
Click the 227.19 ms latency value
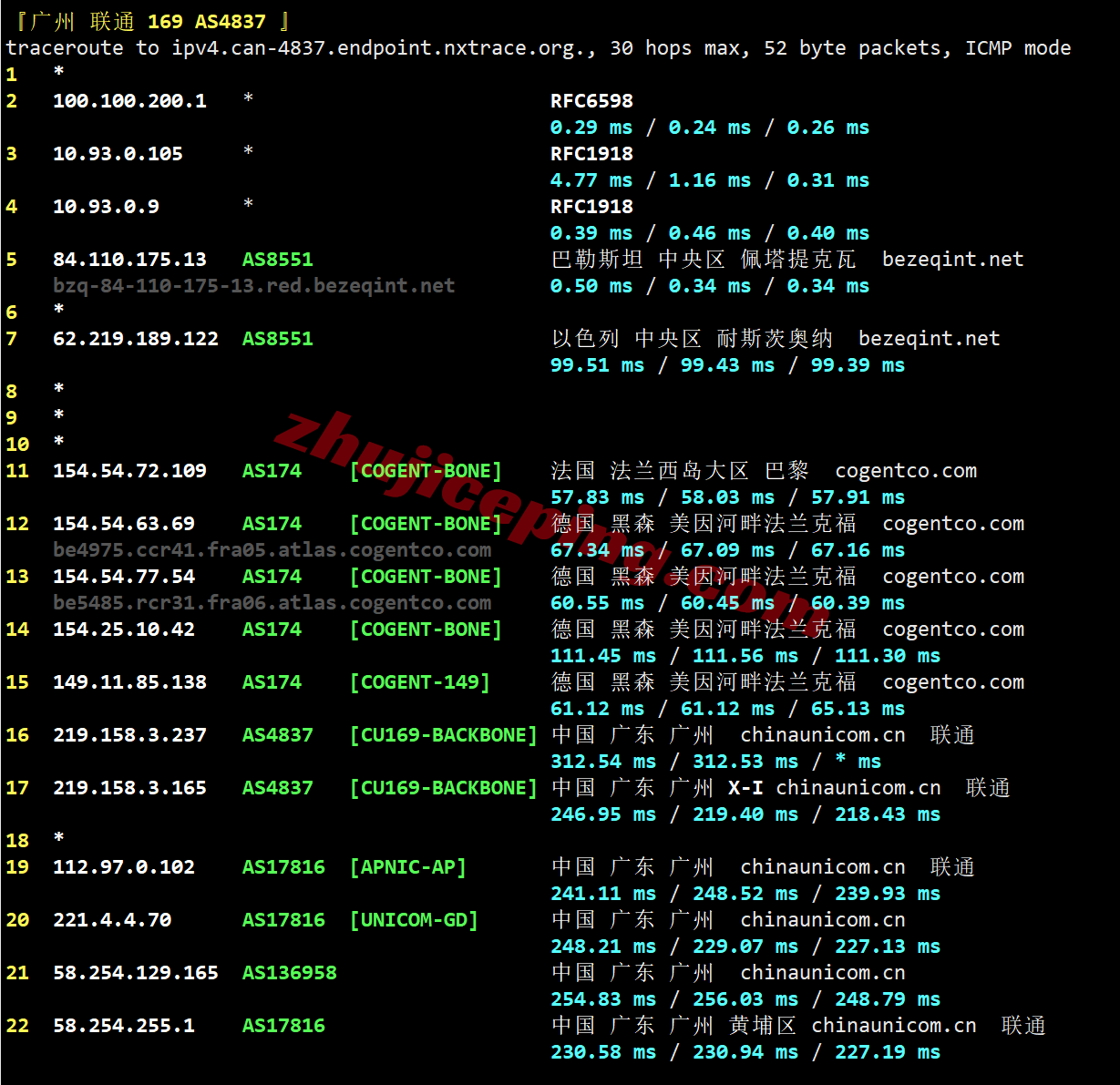(x=888, y=1052)
